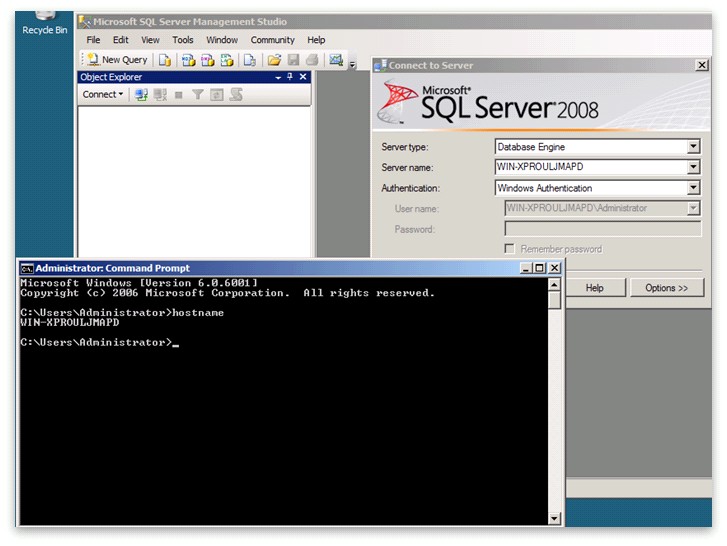The width and height of the screenshot is (727, 546).
Task: Click the Server name text field
Action: click(591, 167)
